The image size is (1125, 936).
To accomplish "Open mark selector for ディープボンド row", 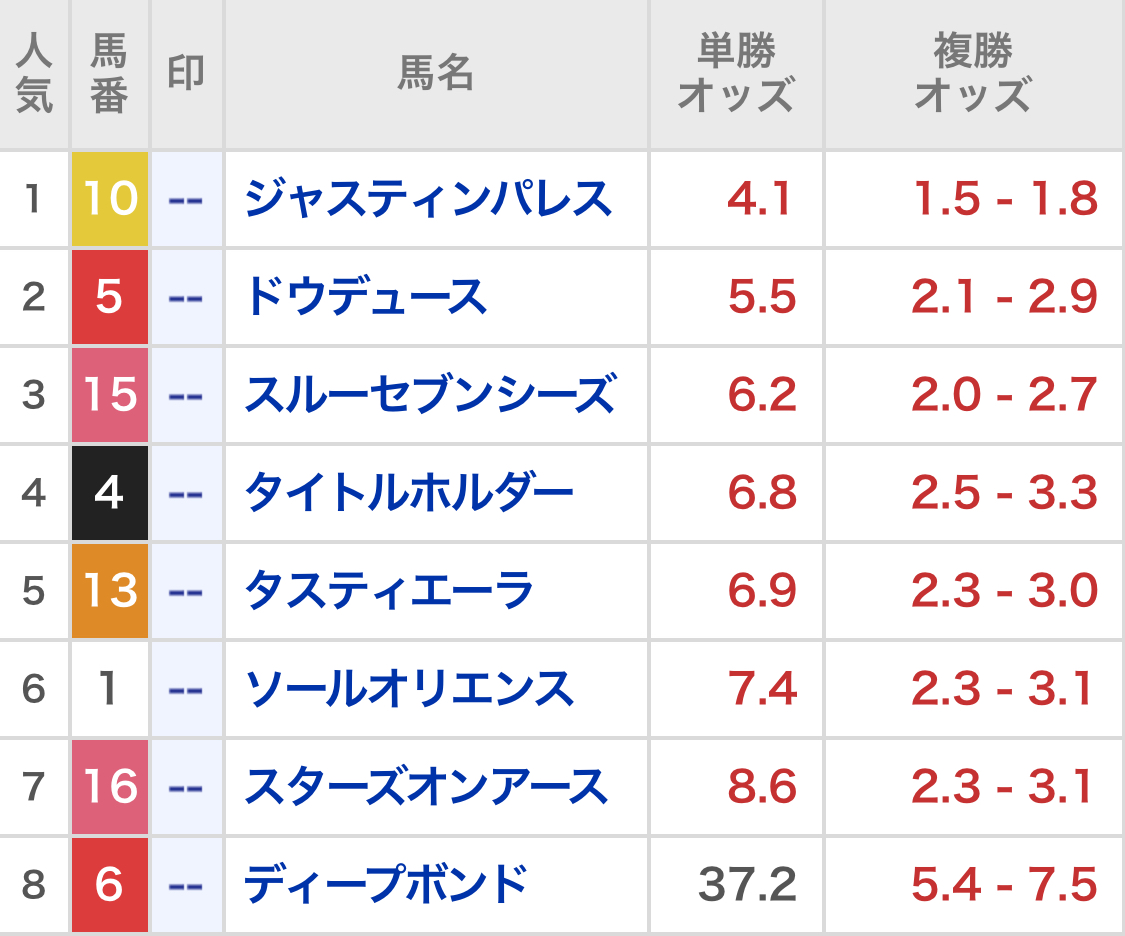I will point(186,885).
